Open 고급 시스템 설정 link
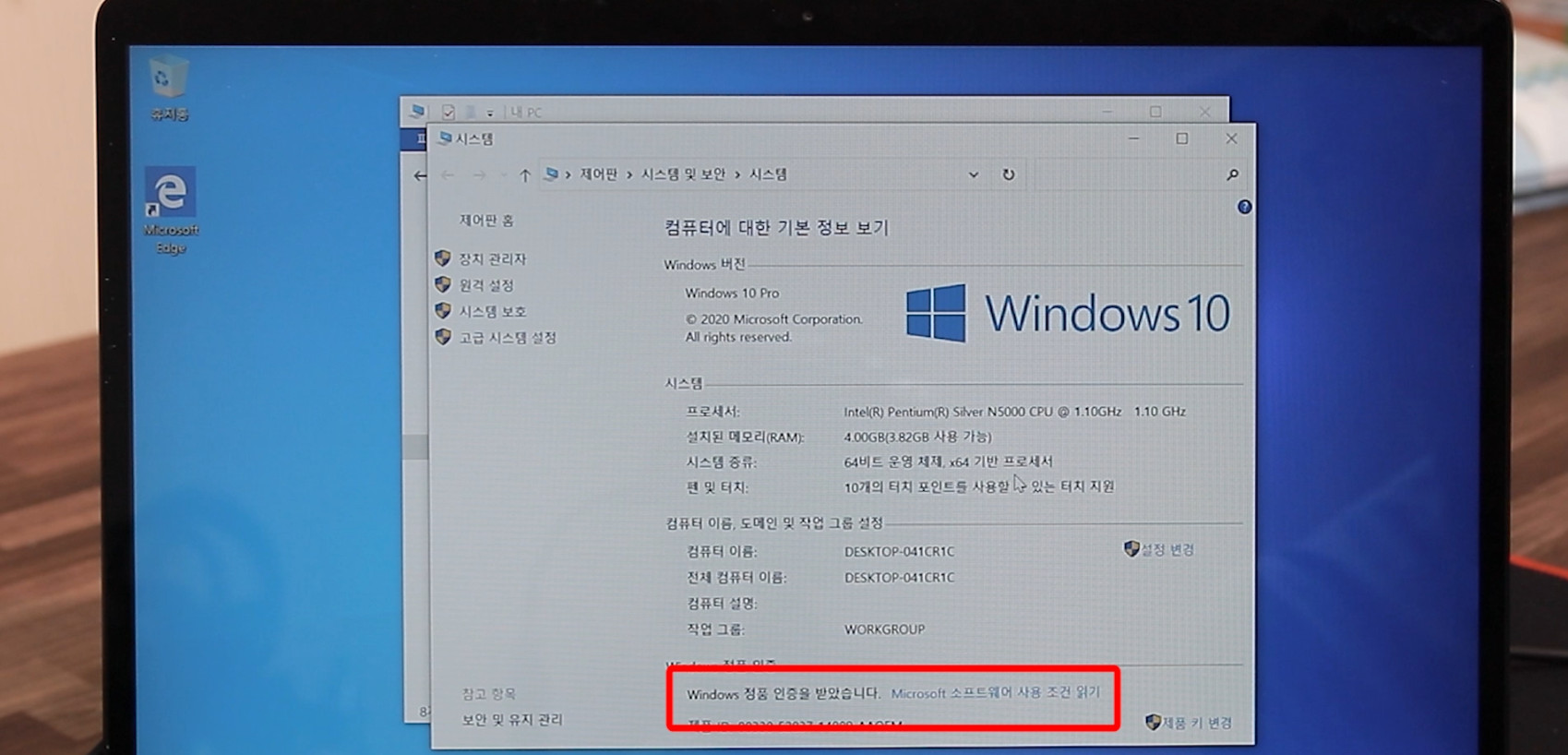The width and height of the screenshot is (1568, 755). [x=508, y=338]
